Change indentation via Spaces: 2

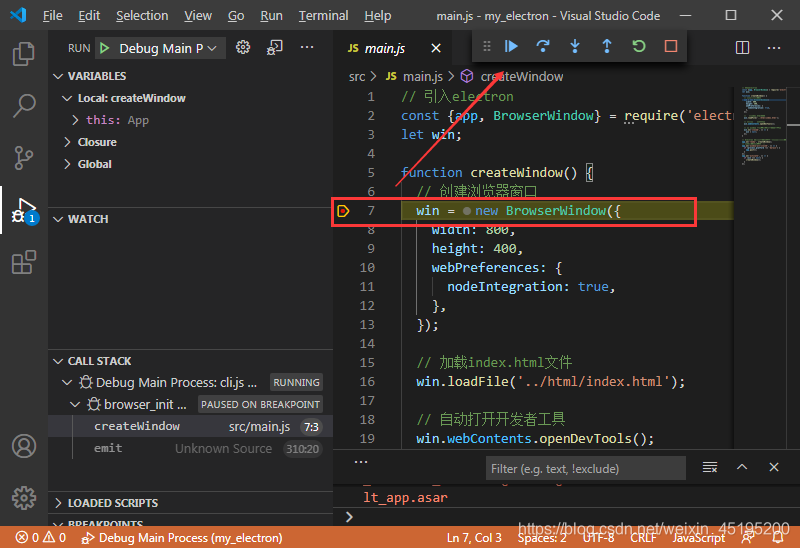(542, 538)
